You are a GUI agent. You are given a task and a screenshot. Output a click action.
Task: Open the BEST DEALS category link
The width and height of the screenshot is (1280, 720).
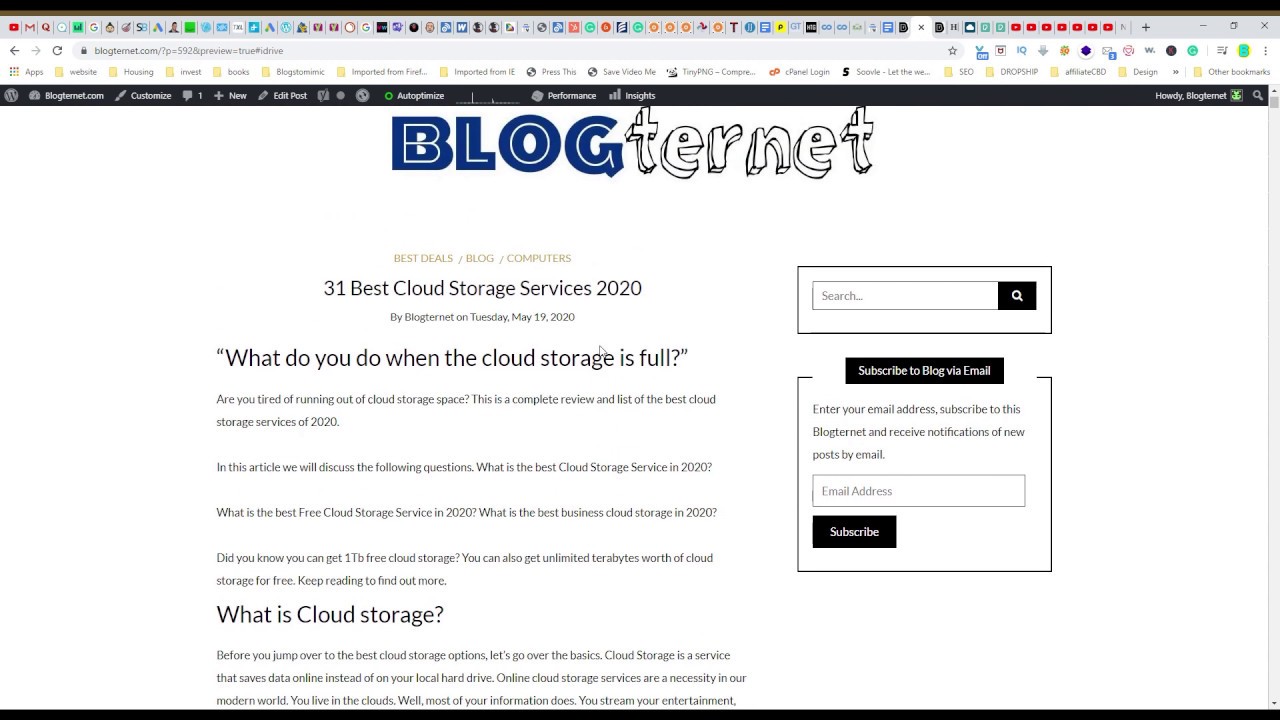point(423,258)
